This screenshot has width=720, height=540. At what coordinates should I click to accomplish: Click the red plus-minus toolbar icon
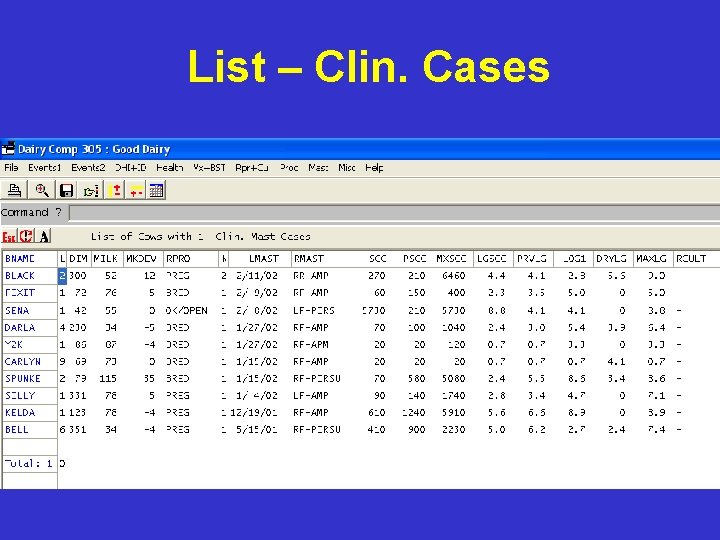[136, 190]
